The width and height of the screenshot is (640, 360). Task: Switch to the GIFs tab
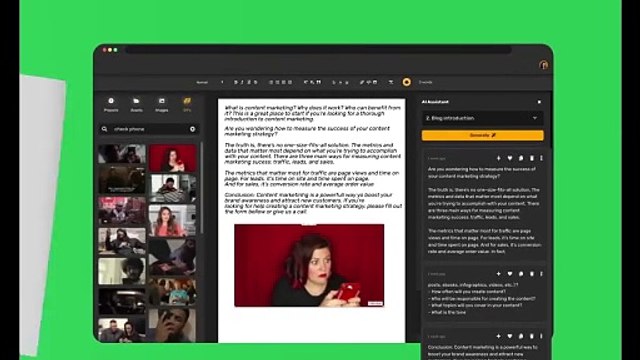(x=187, y=104)
